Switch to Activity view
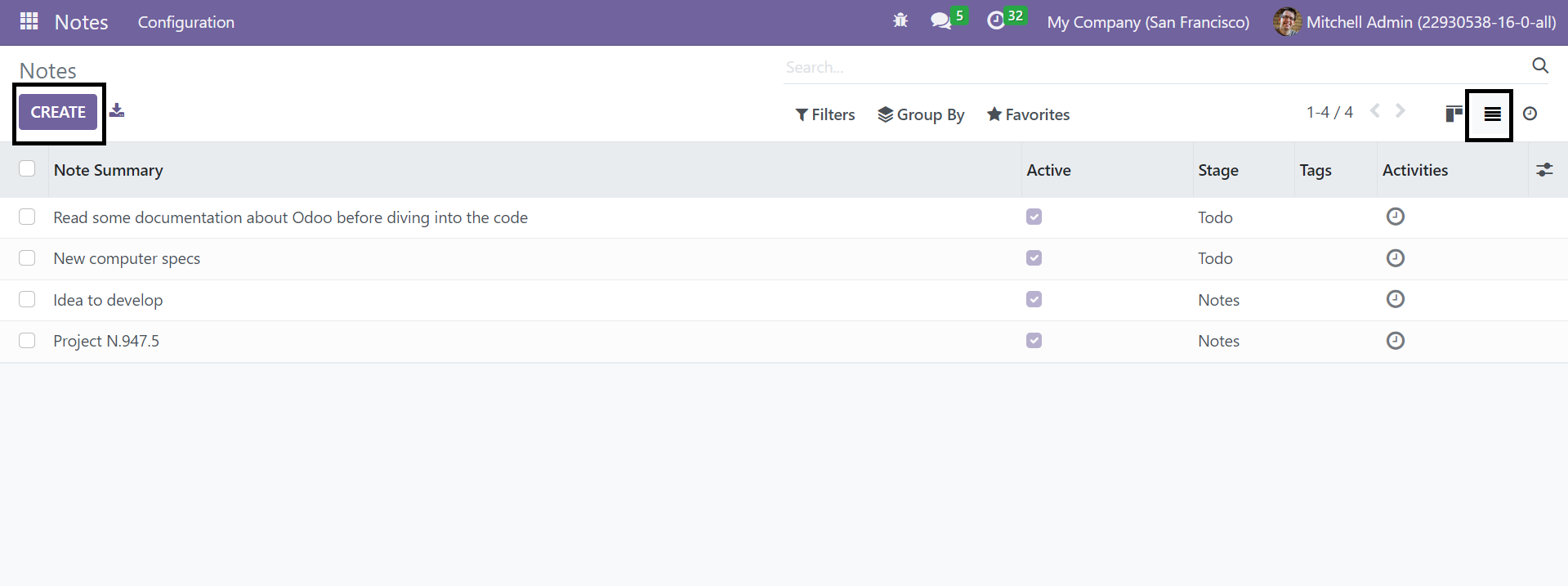Image resolution: width=1568 pixels, height=586 pixels. [x=1530, y=114]
